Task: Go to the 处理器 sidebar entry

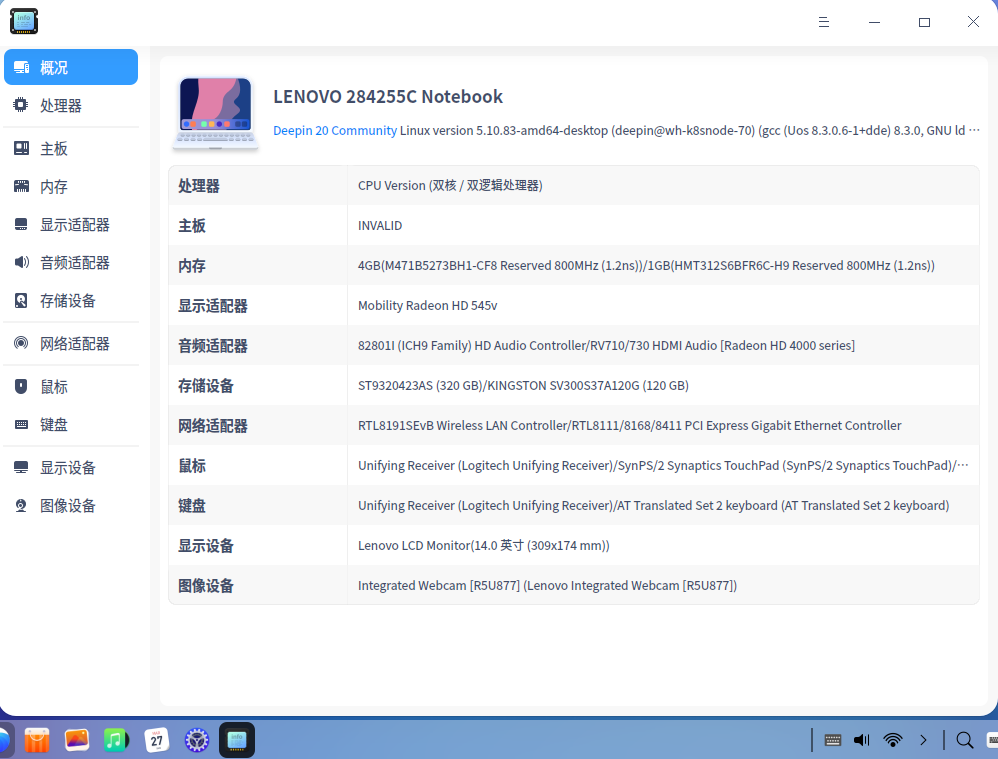Action: click(71, 105)
